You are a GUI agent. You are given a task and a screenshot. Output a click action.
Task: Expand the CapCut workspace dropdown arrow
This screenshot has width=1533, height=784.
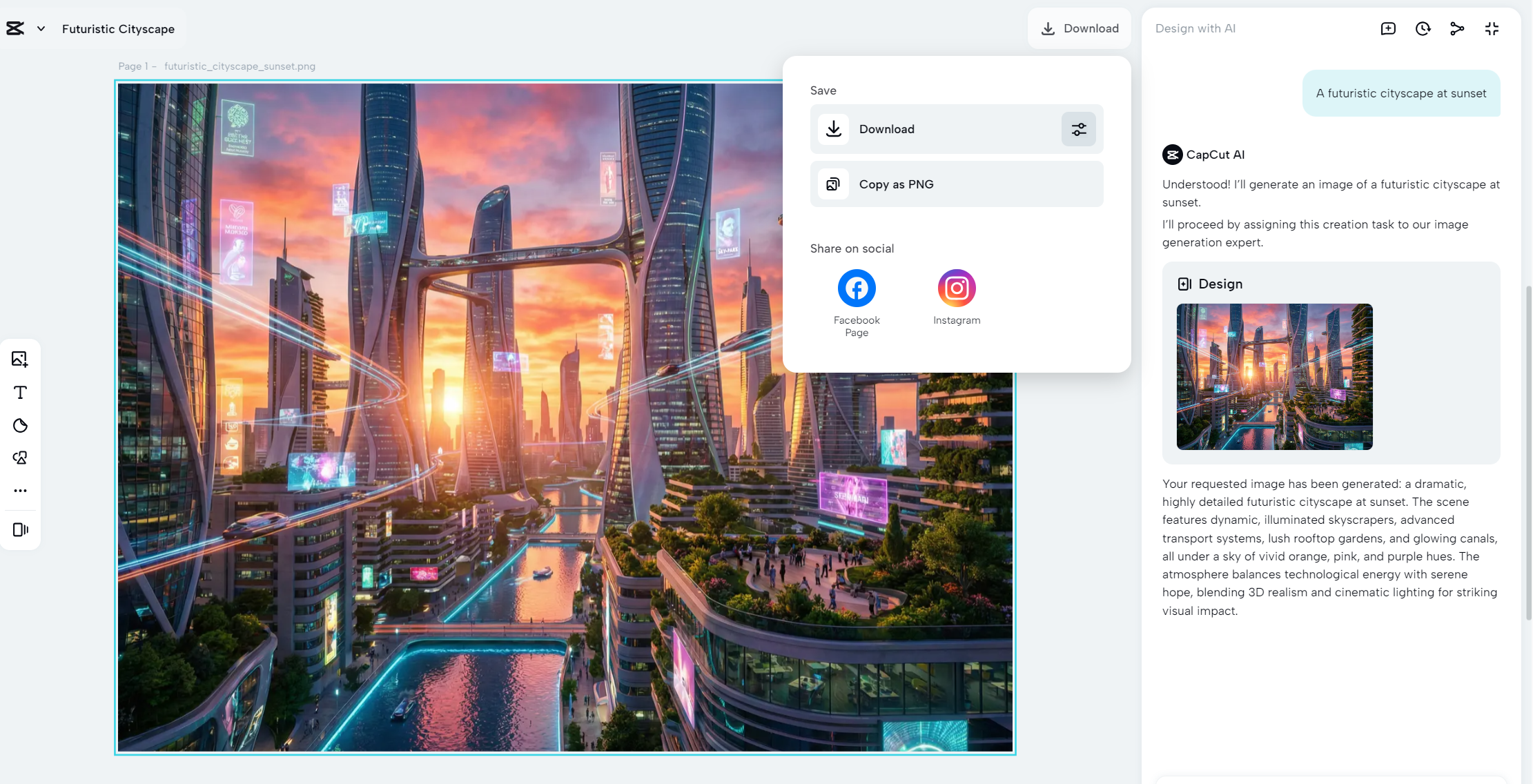pyautogui.click(x=40, y=28)
